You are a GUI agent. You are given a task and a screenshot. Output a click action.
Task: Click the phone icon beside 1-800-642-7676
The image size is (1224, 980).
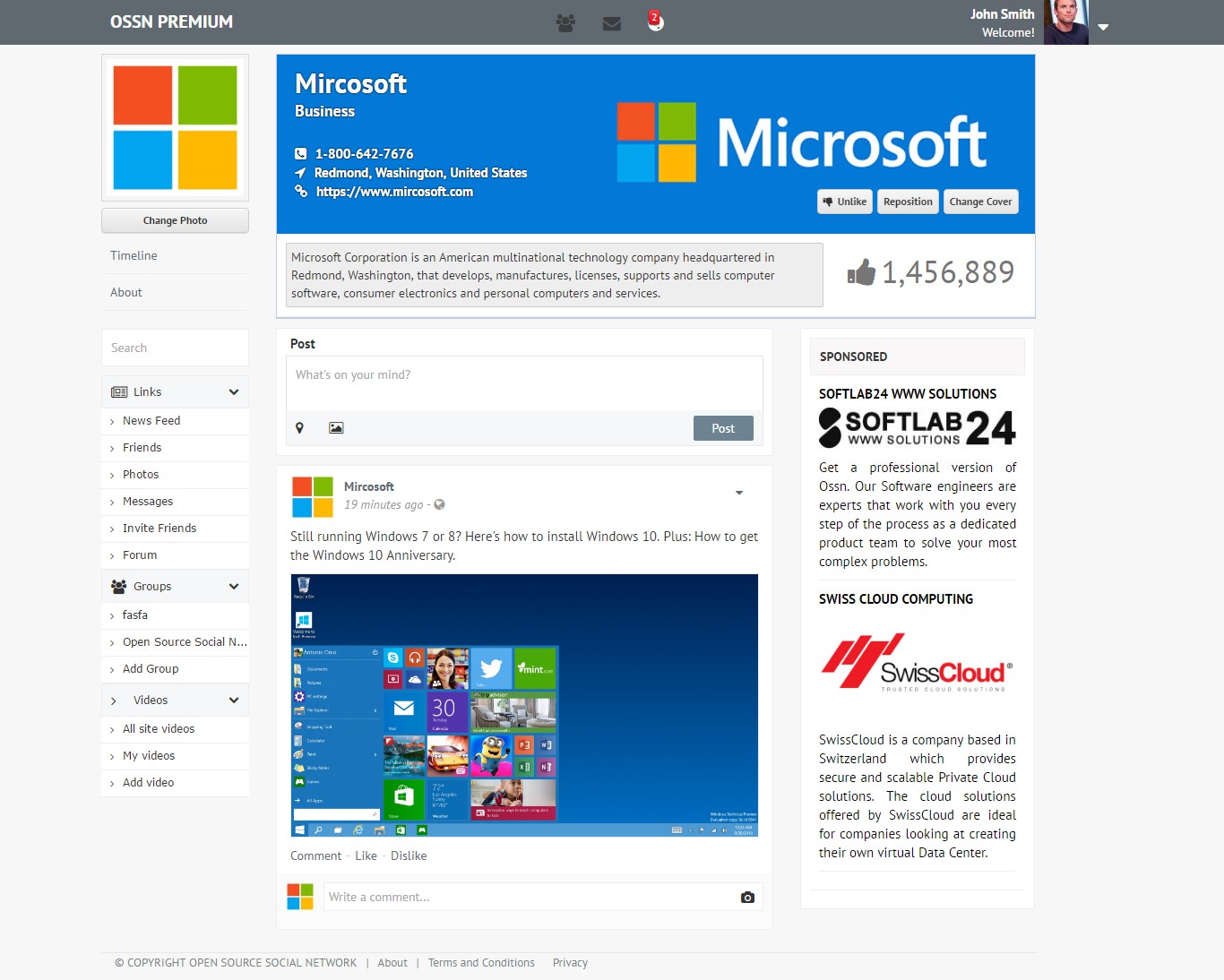click(301, 153)
